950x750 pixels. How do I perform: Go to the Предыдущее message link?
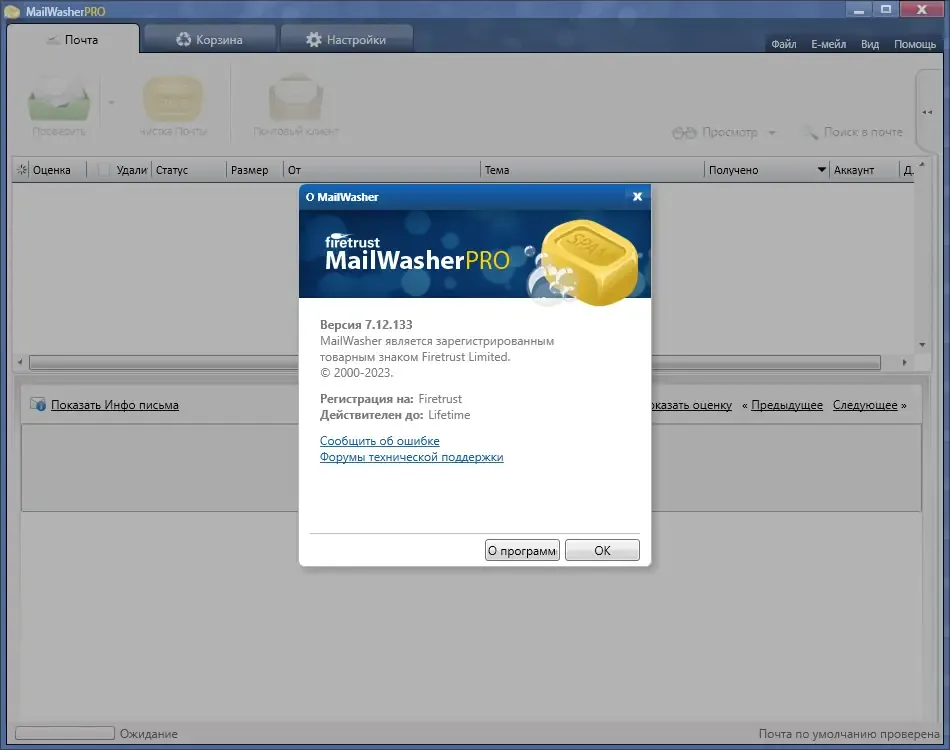click(786, 405)
